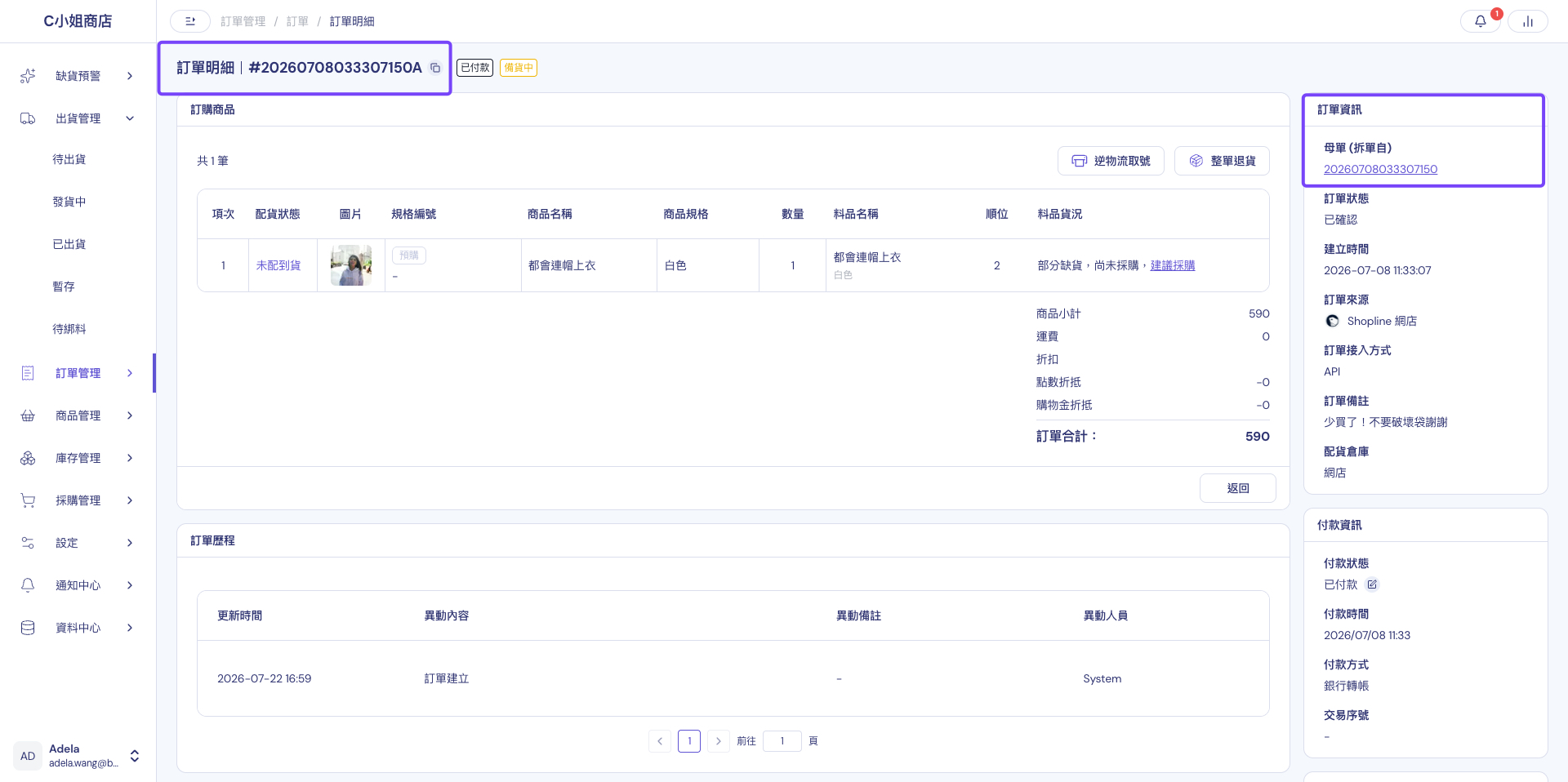Screen dimensions: 1568x782
Task: Open the 訂單 breadcrumb
Action: (x=297, y=21)
